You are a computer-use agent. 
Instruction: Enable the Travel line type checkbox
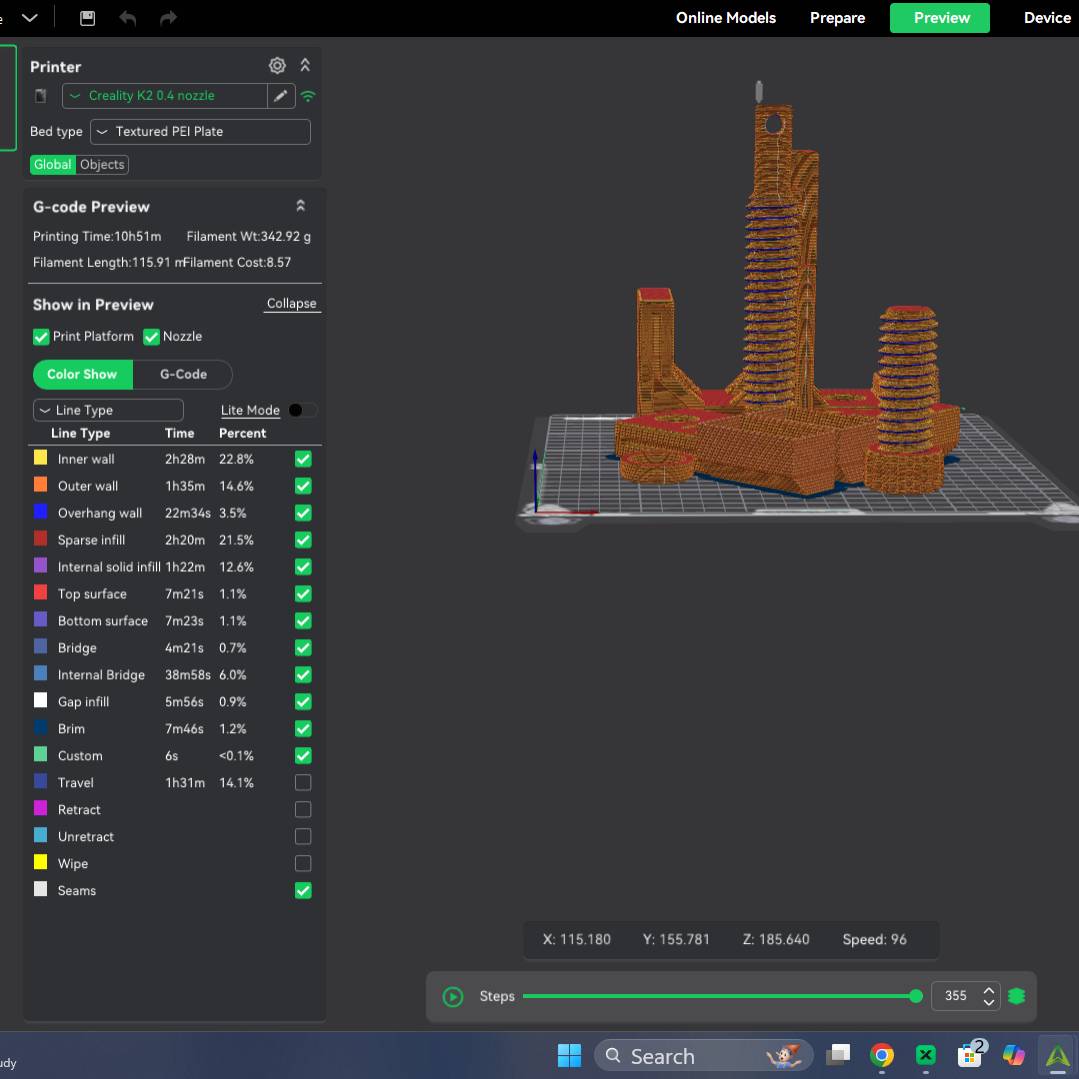click(303, 783)
